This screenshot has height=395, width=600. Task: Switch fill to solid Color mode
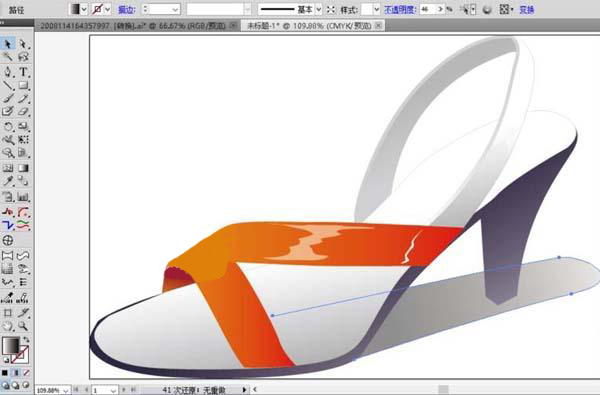(x=5, y=372)
